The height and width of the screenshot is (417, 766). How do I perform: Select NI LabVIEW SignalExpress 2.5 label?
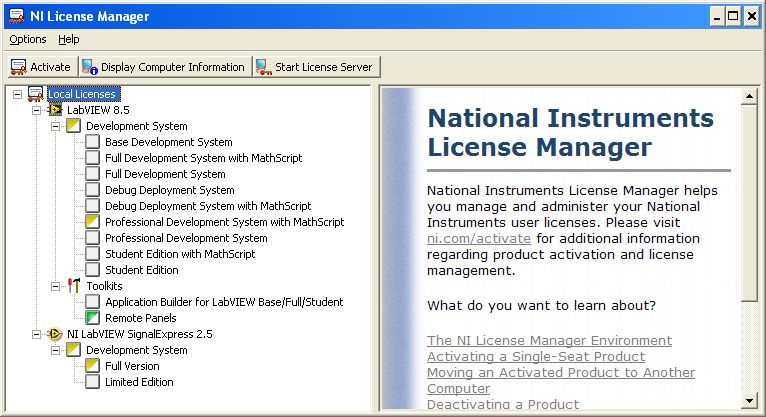(x=140, y=334)
